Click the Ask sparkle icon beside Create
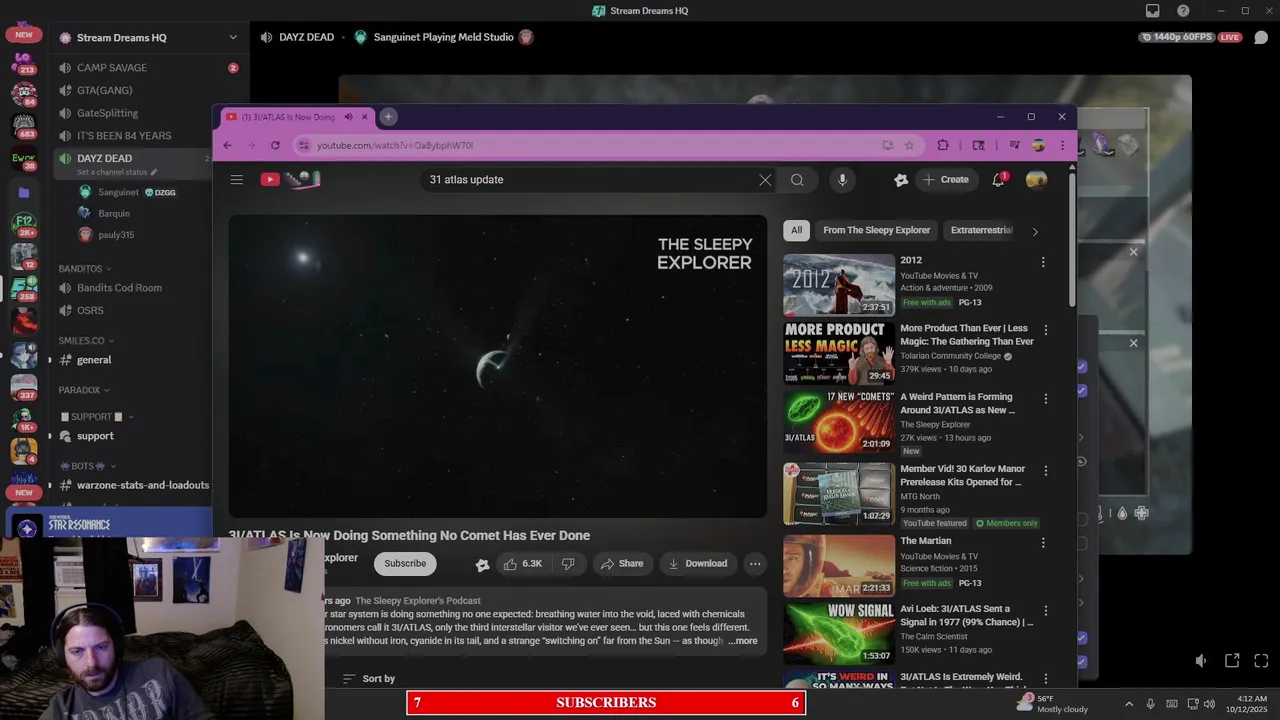 (x=901, y=180)
